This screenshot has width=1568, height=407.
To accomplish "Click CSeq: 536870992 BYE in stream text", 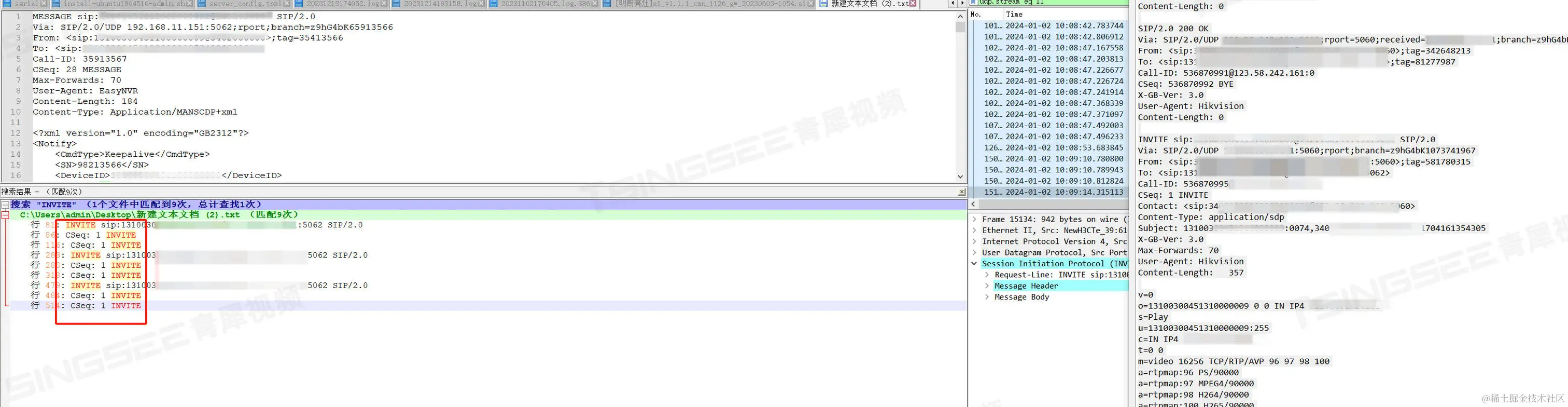I will pos(1186,84).
